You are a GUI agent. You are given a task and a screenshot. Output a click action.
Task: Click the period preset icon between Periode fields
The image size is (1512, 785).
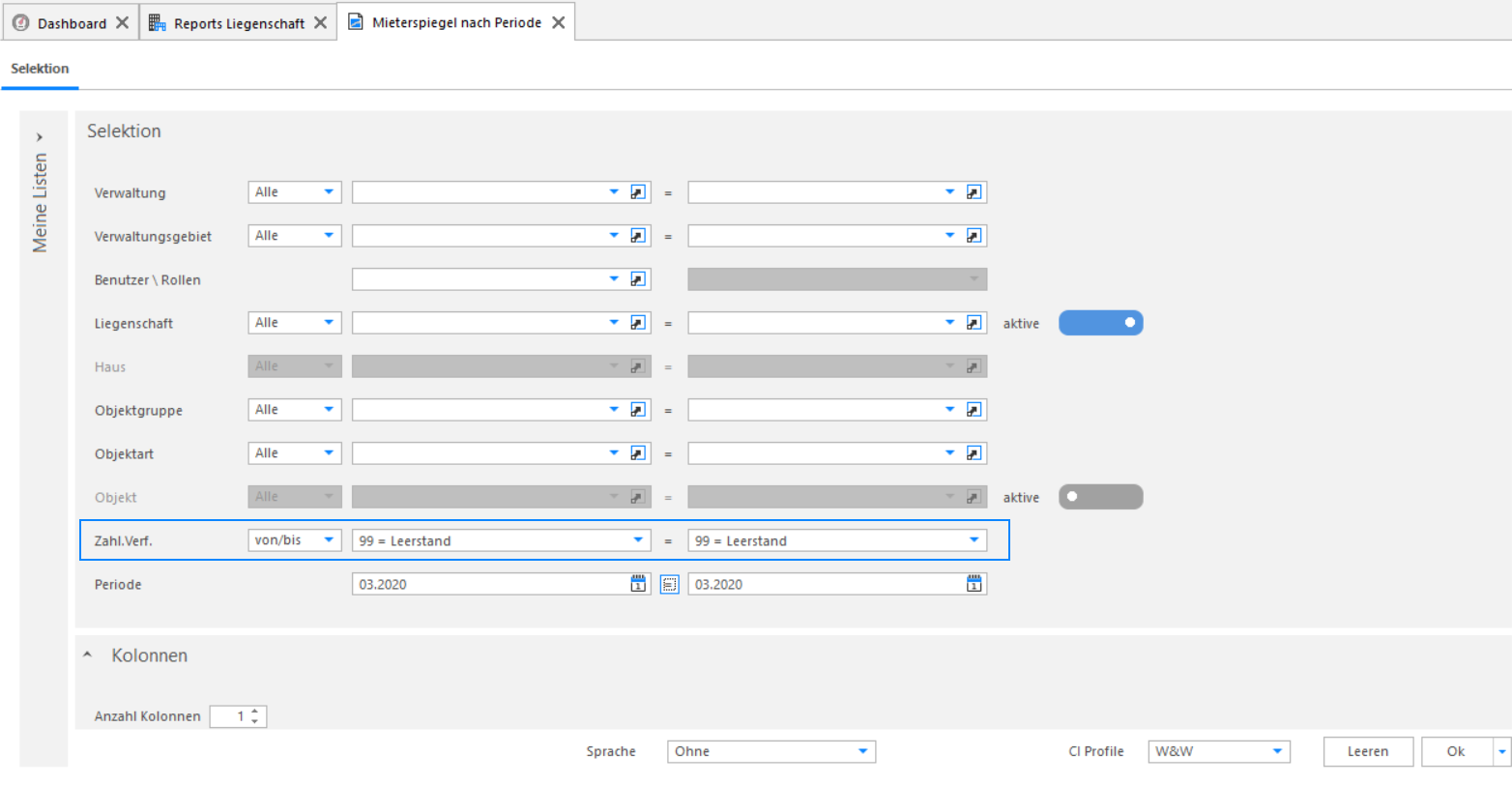(x=669, y=584)
